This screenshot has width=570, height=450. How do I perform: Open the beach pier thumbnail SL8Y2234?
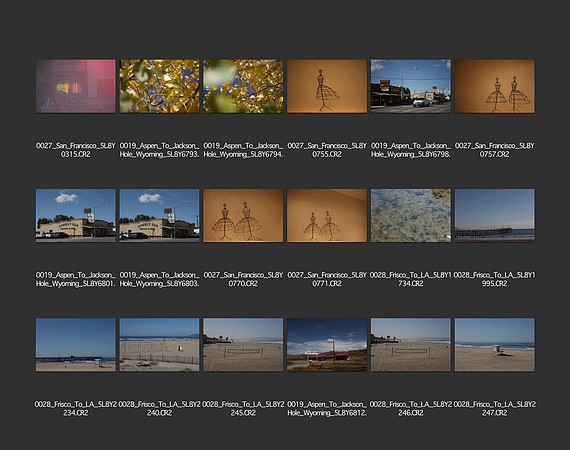click(x=76, y=345)
